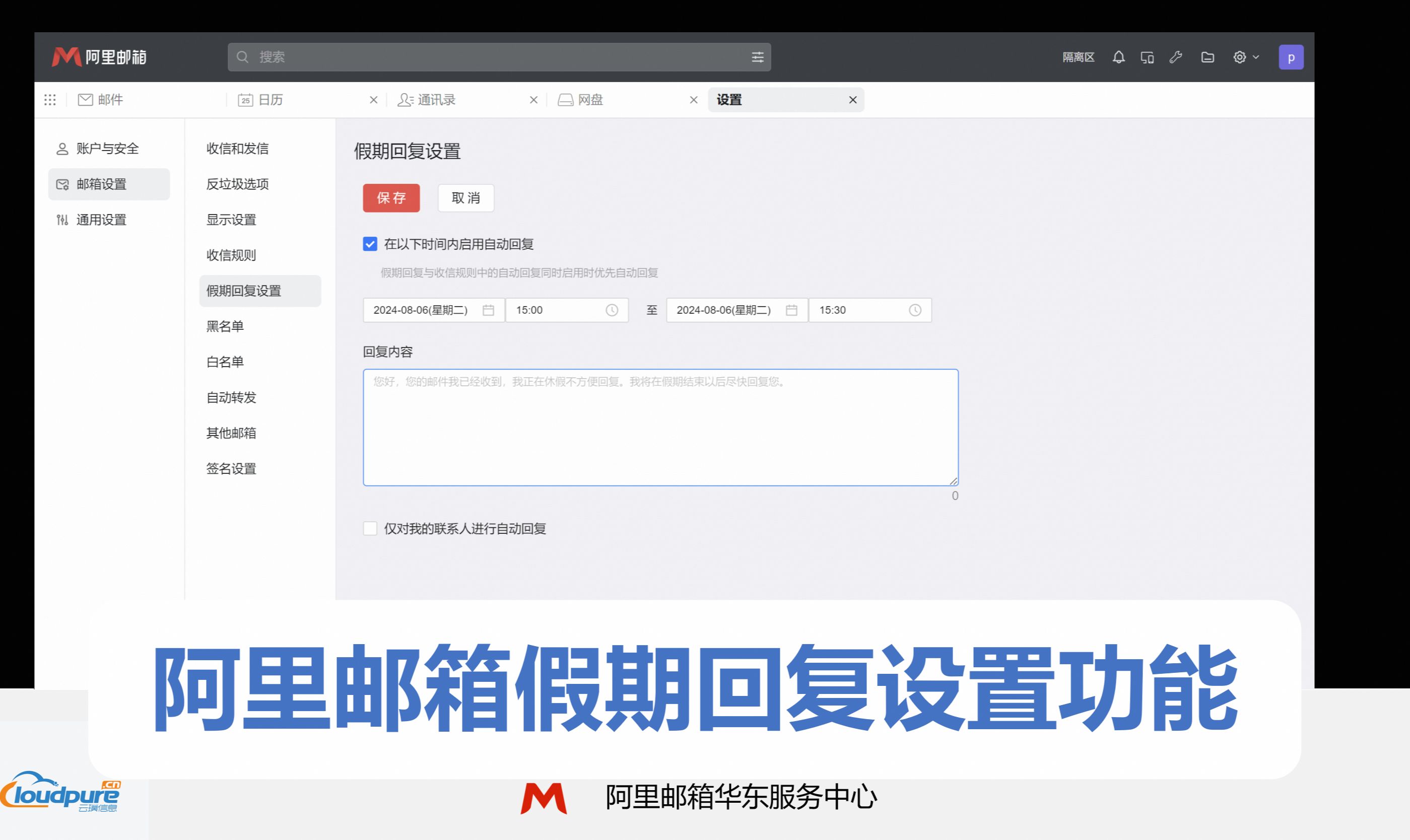Click the search filter options icon
1410x840 pixels.
757,57
